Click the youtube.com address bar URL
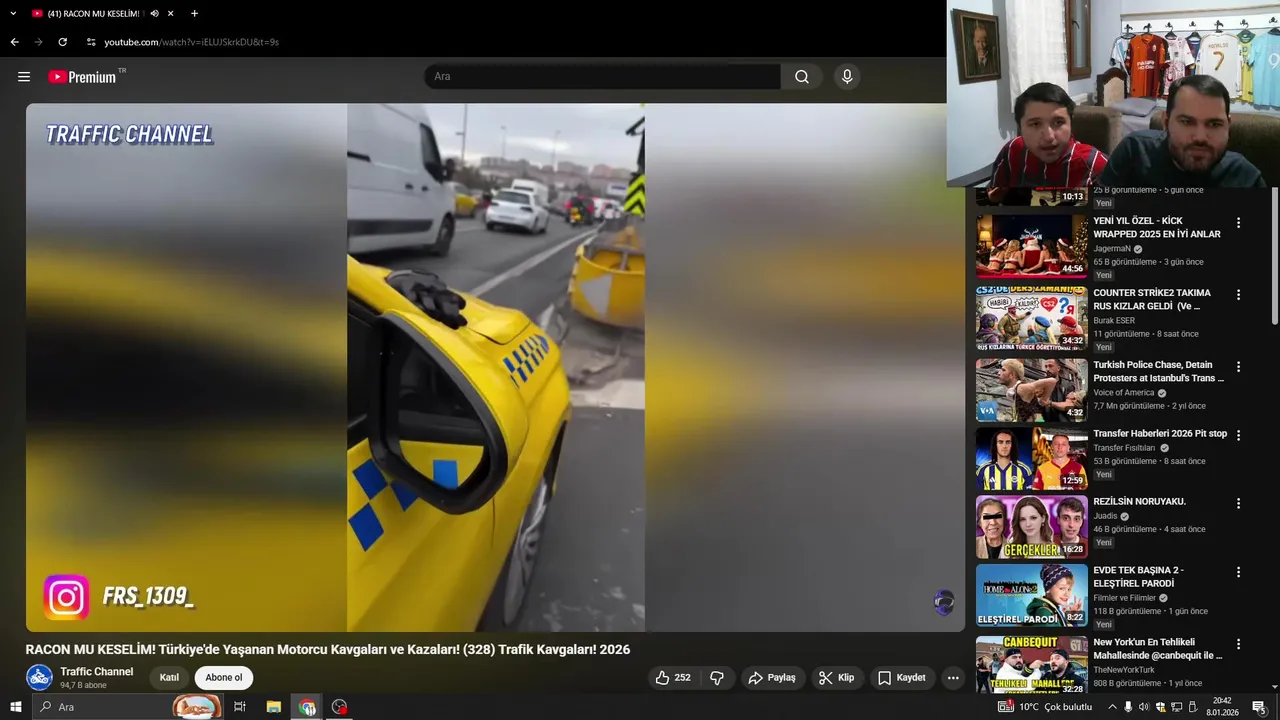 coord(191,42)
